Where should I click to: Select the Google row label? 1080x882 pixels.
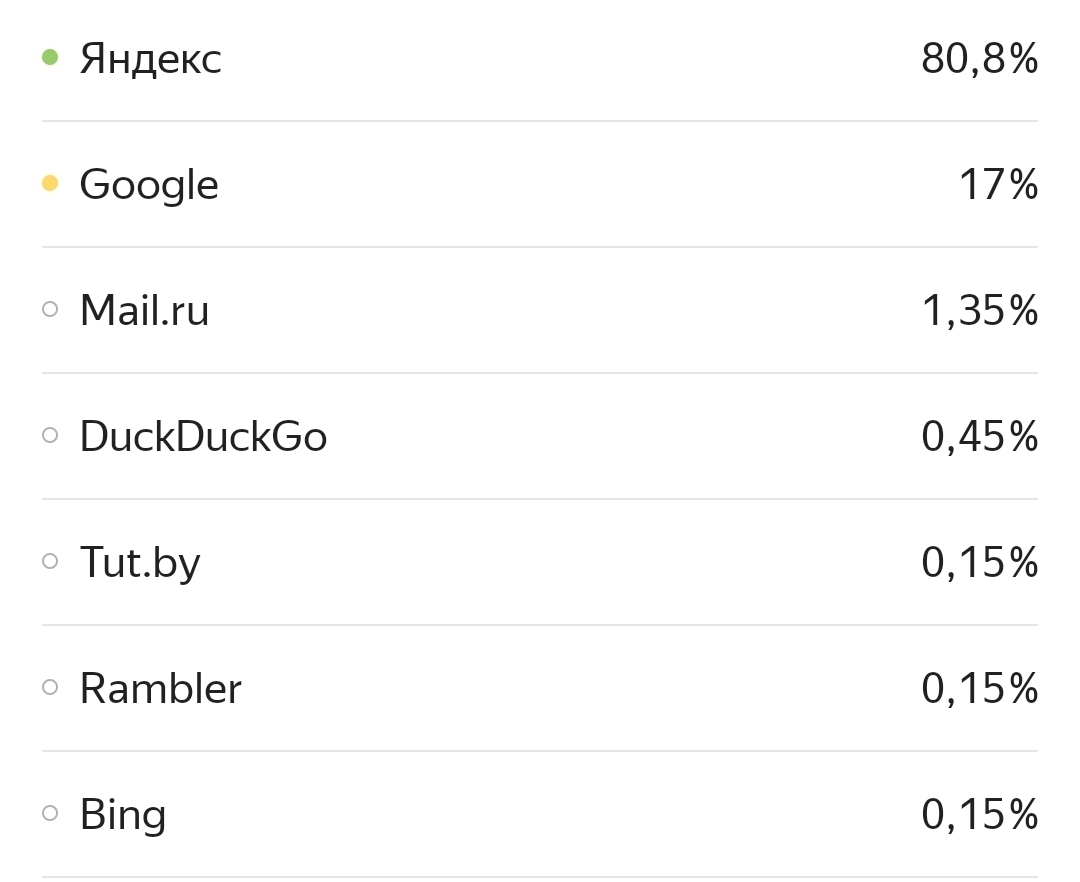(149, 186)
